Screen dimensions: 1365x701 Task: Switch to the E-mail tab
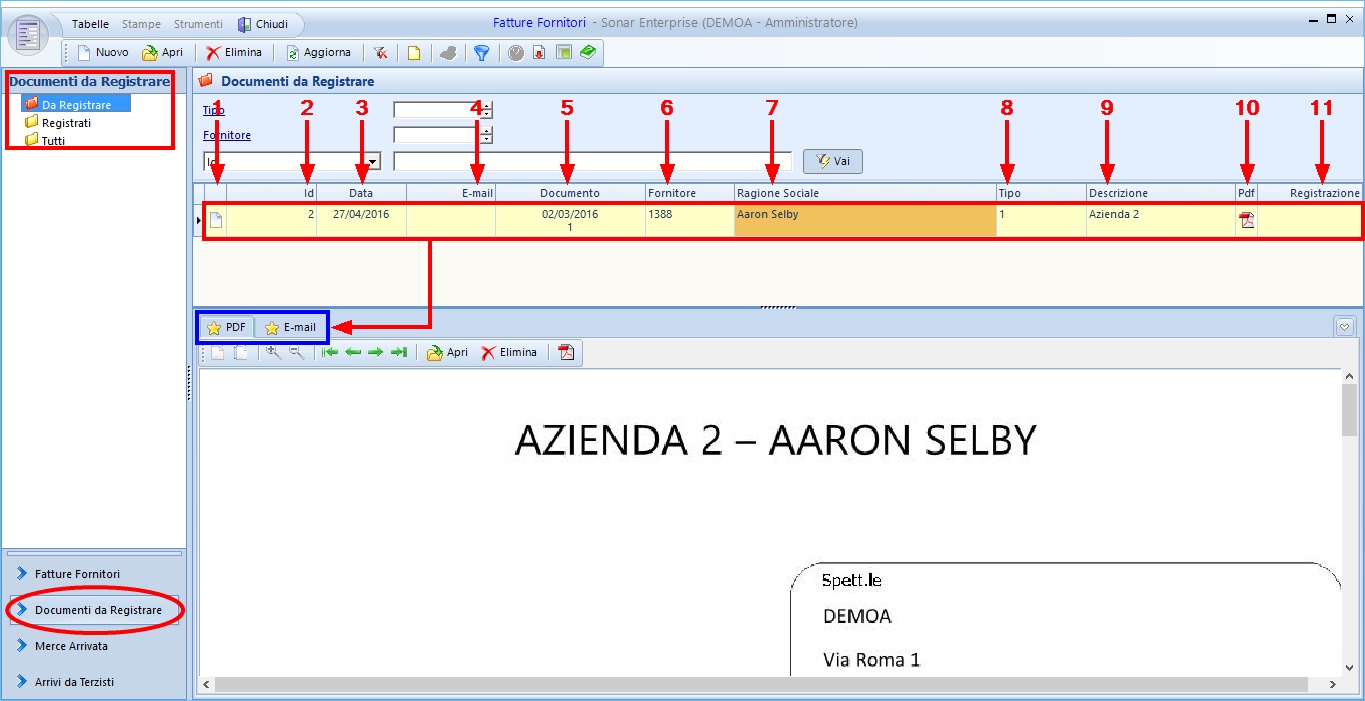[290, 327]
